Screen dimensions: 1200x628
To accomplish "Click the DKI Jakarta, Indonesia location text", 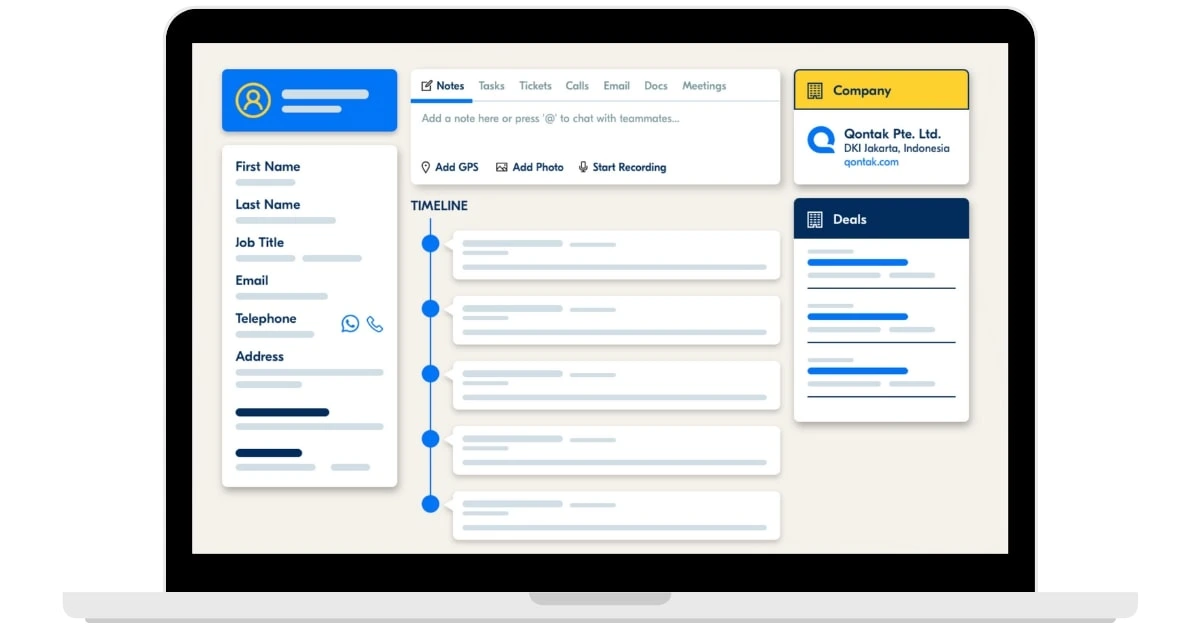I will [x=897, y=148].
